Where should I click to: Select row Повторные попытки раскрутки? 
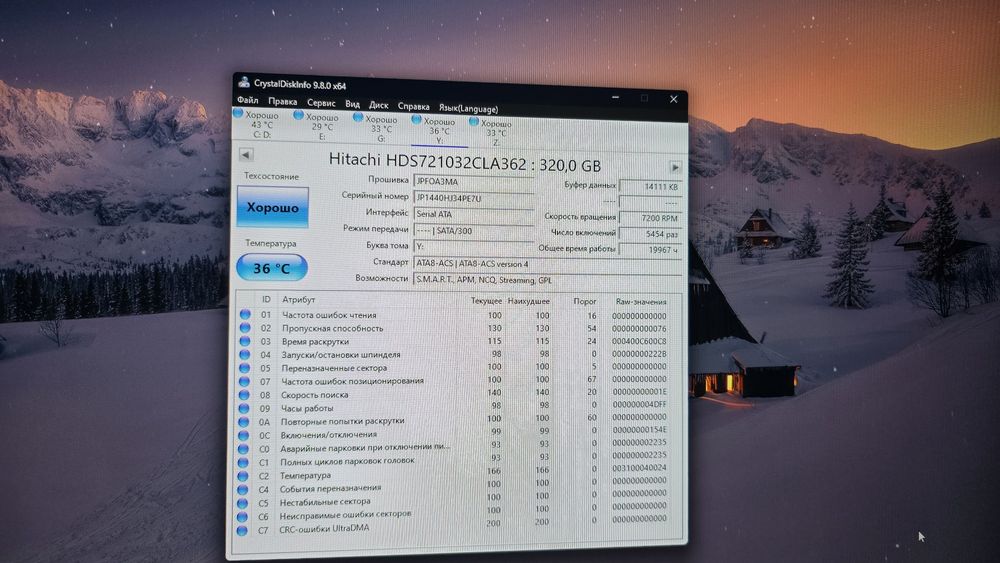(x=452, y=420)
